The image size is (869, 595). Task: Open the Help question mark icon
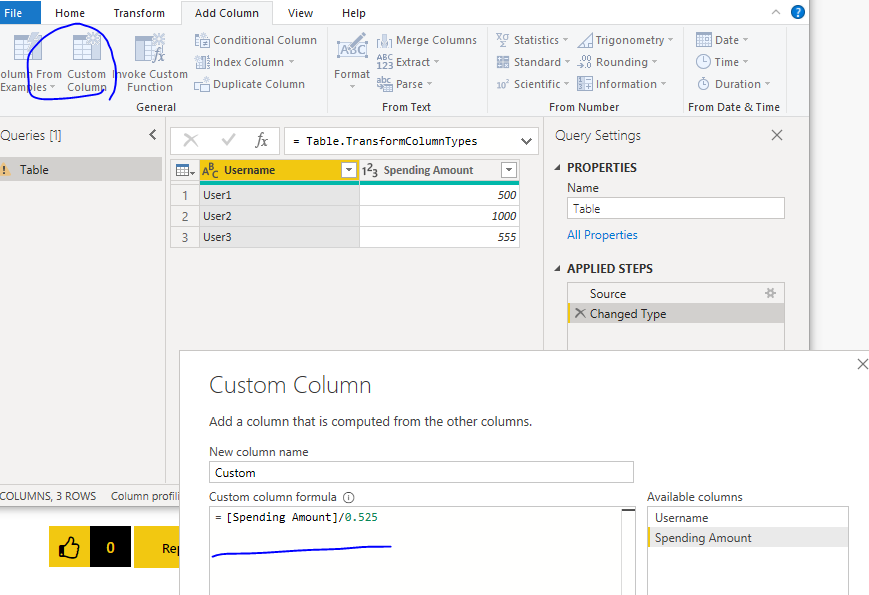click(798, 12)
